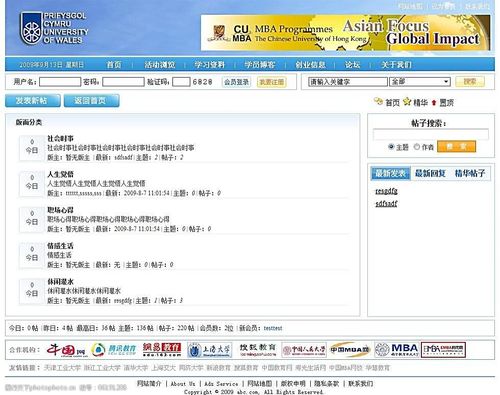Click the 我要注册 button
Viewport: 500px width, 395px height.
pos(271,82)
